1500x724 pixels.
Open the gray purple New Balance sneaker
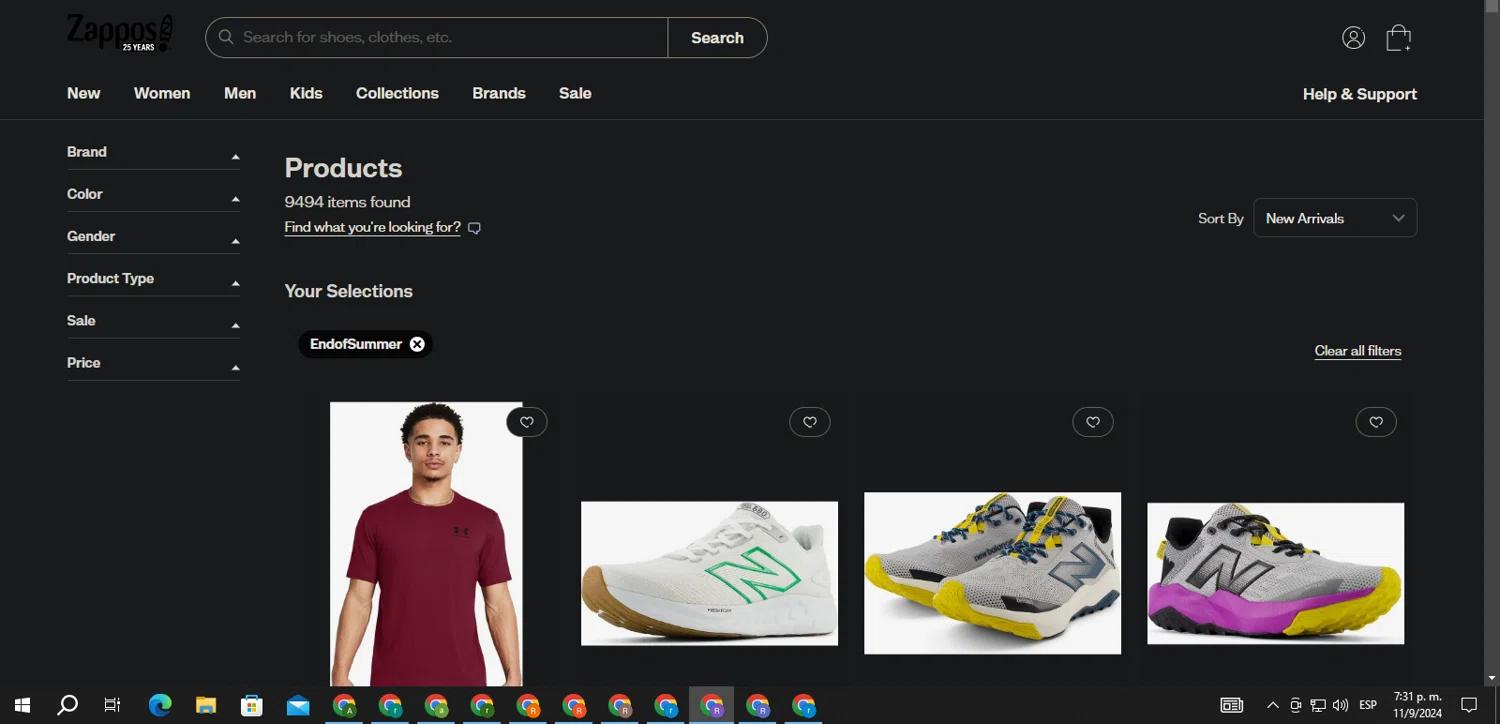(x=1275, y=573)
